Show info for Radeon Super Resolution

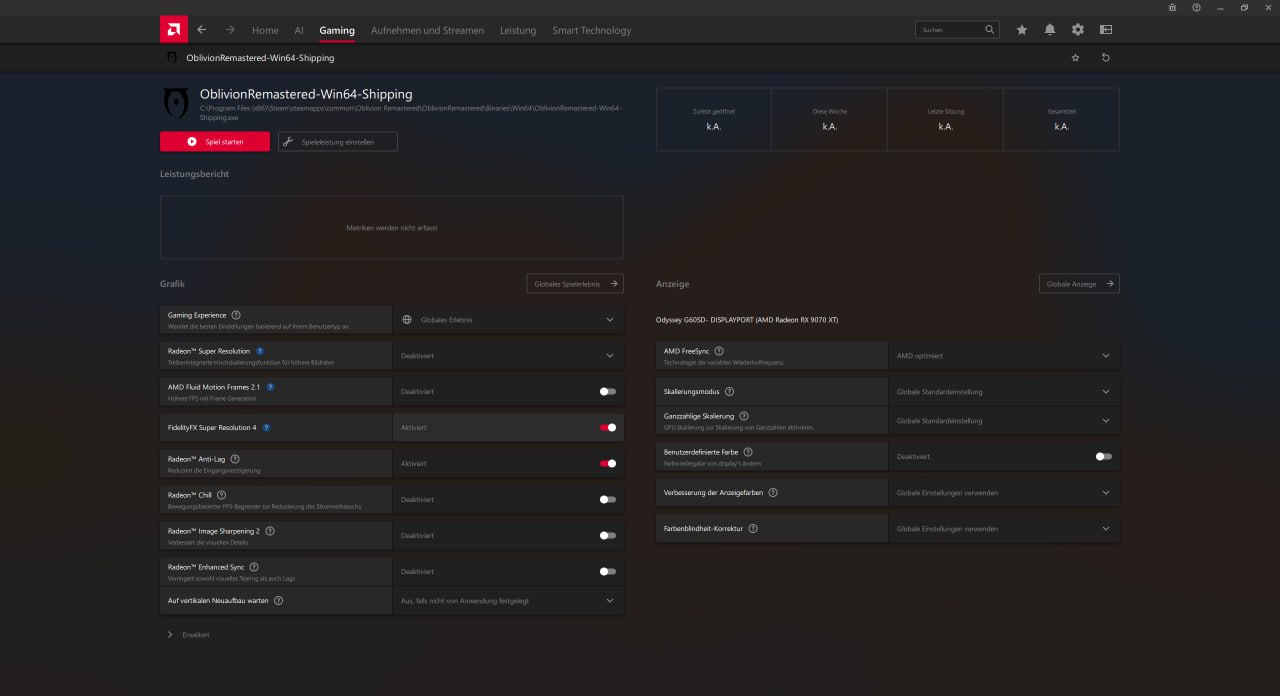(x=260, y=351)
